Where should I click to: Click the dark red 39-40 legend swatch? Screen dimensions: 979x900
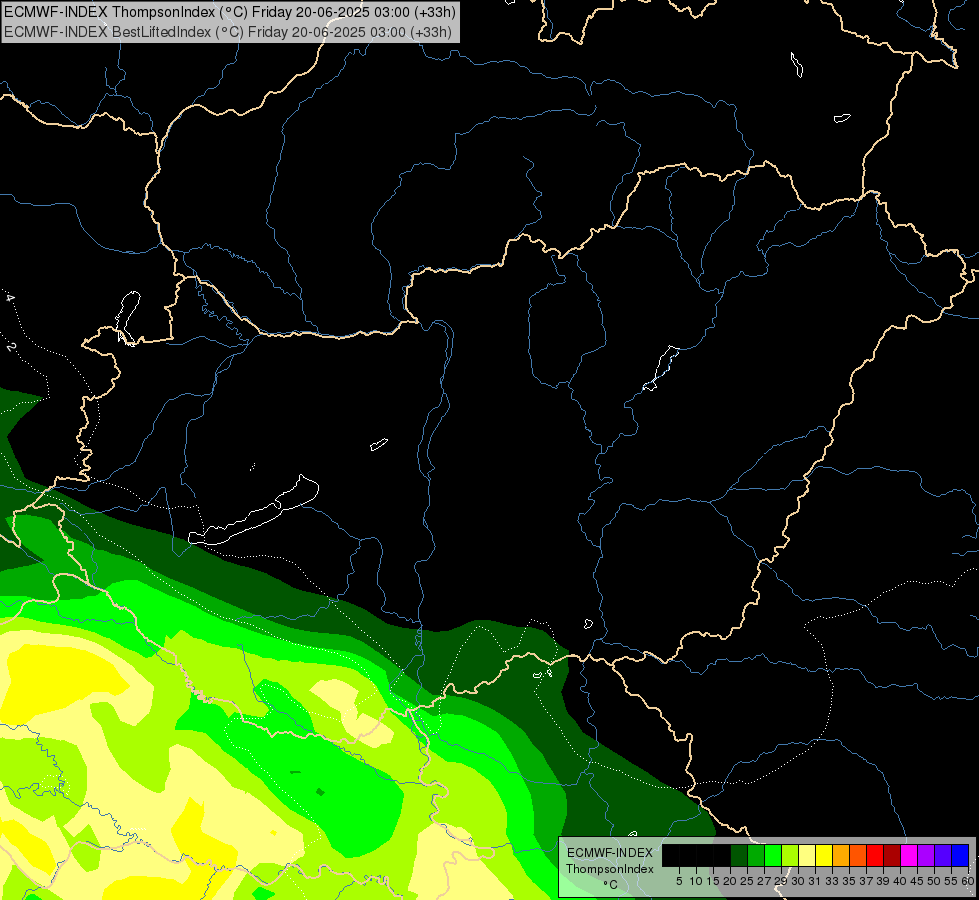892,855
